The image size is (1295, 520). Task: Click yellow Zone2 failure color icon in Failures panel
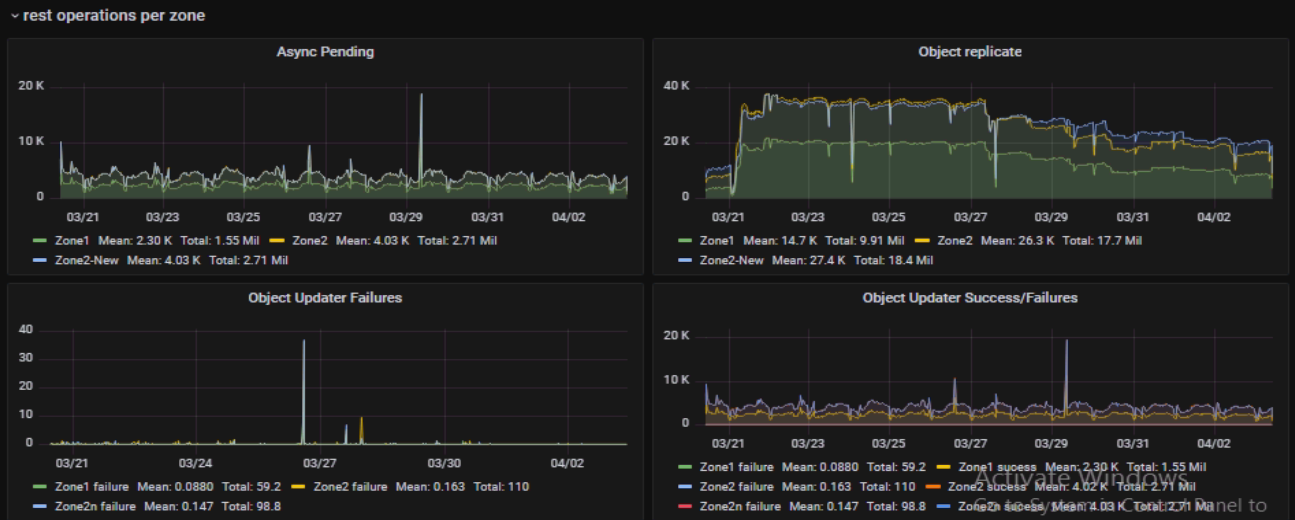tap(298, 487)
